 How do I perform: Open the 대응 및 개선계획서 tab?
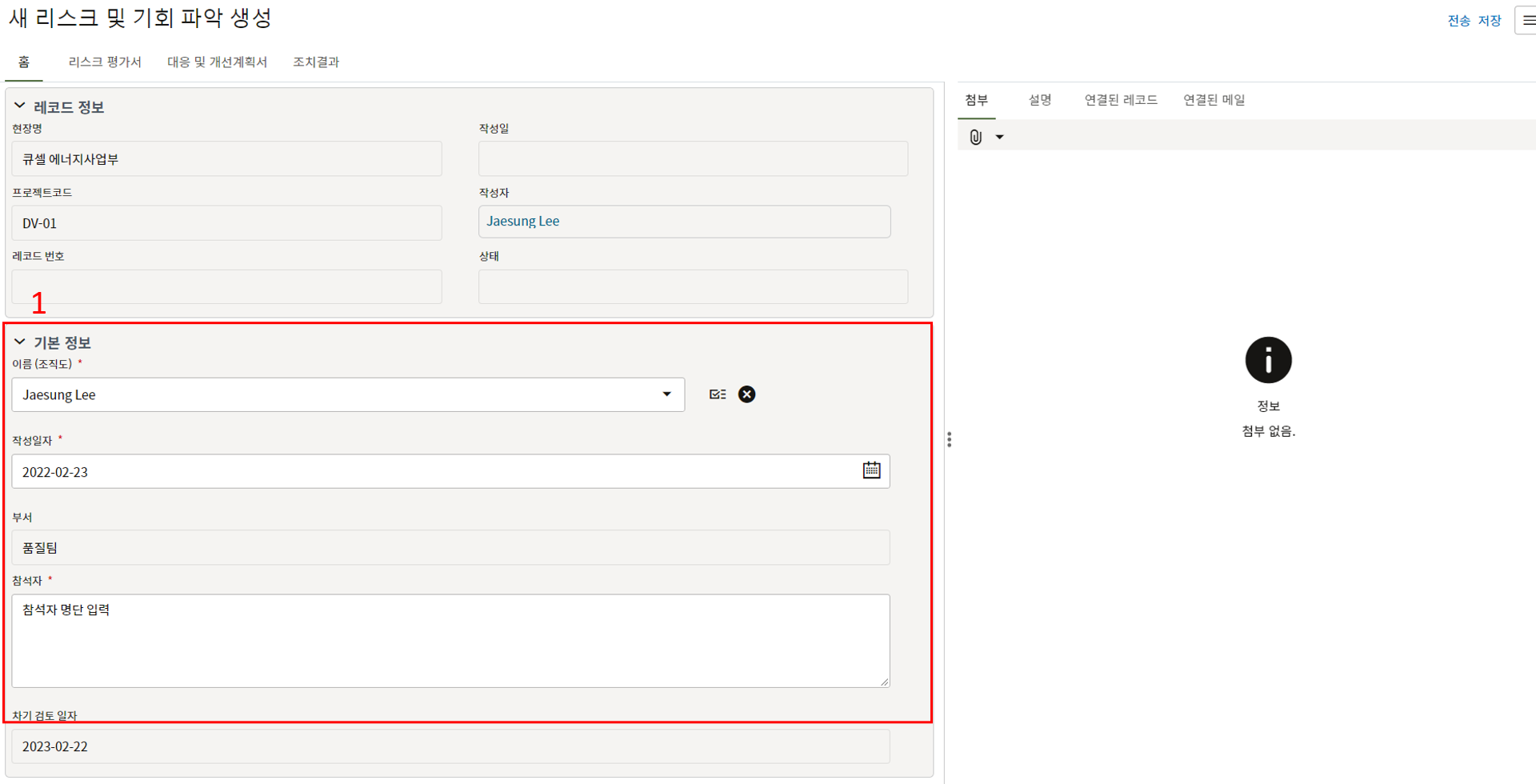(x=217, y=62)
